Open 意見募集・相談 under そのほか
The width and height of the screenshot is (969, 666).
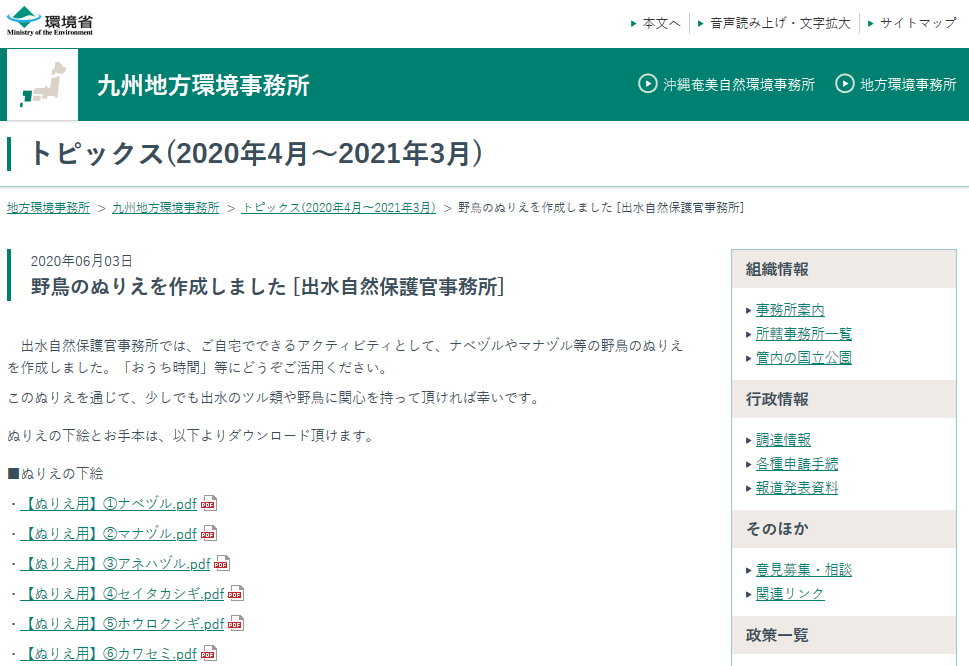pyautogui.click(x=804, y=570)
